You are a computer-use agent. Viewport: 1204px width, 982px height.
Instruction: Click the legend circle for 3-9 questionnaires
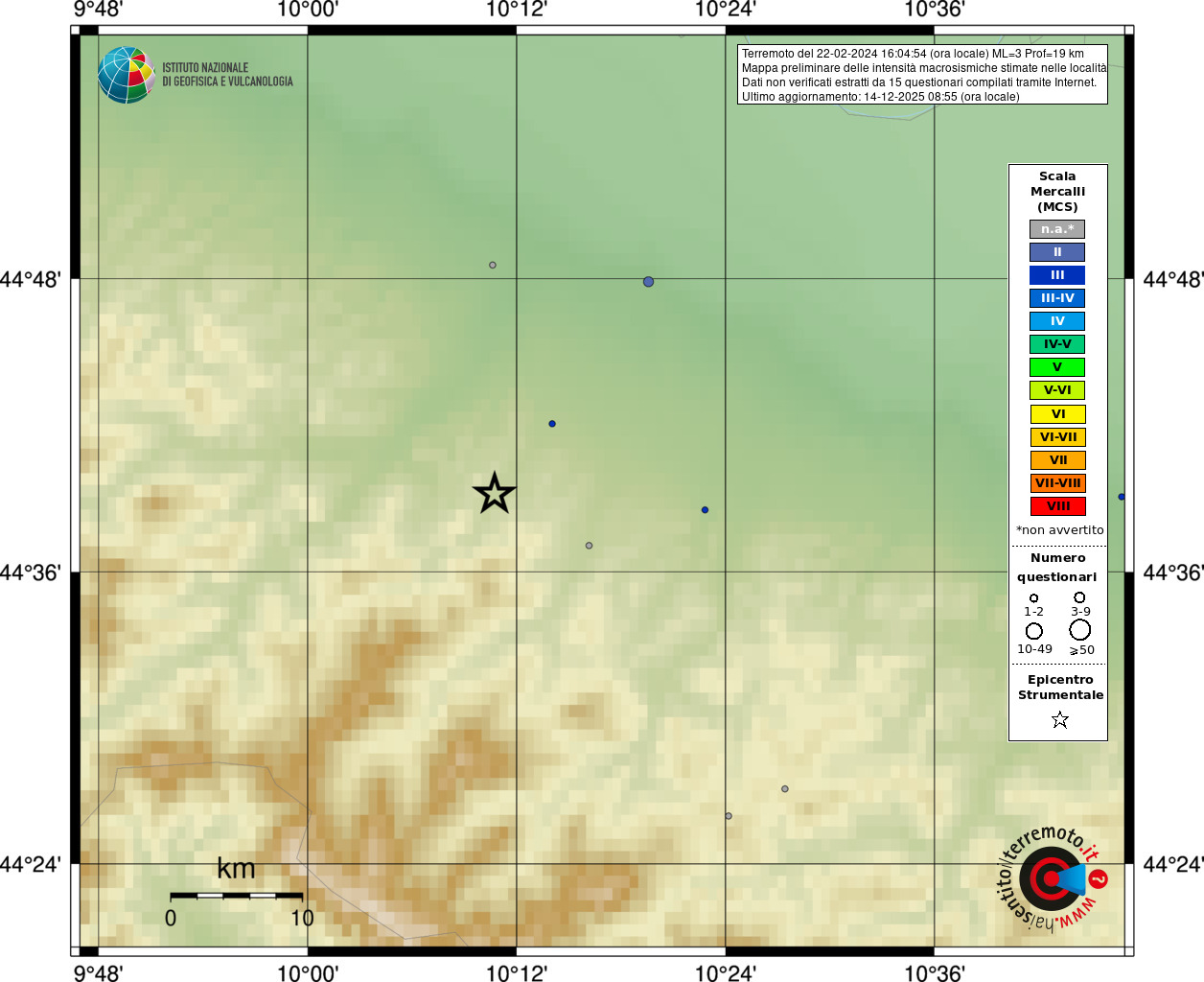1079,597
